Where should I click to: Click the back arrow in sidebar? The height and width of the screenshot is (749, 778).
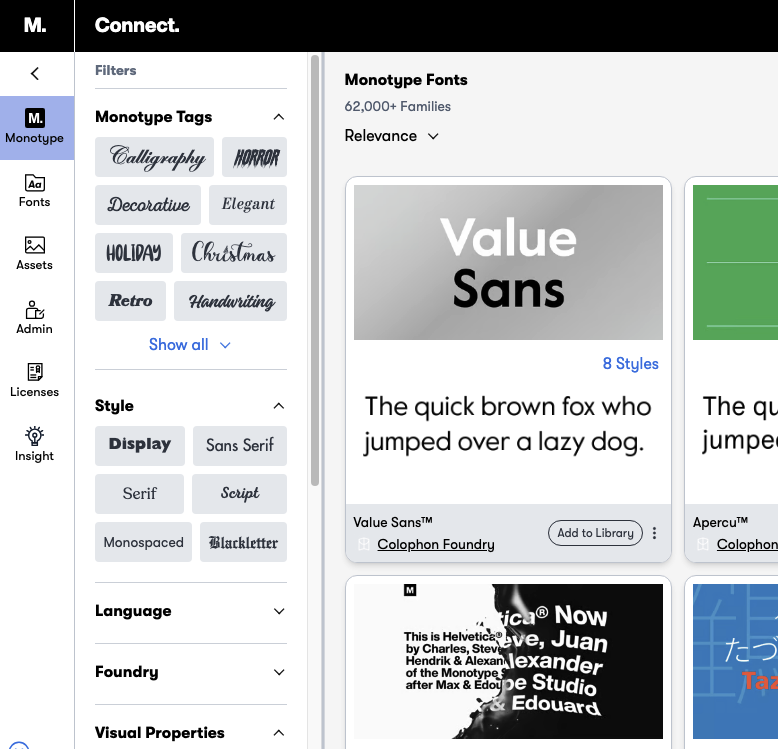coord(35,73)
